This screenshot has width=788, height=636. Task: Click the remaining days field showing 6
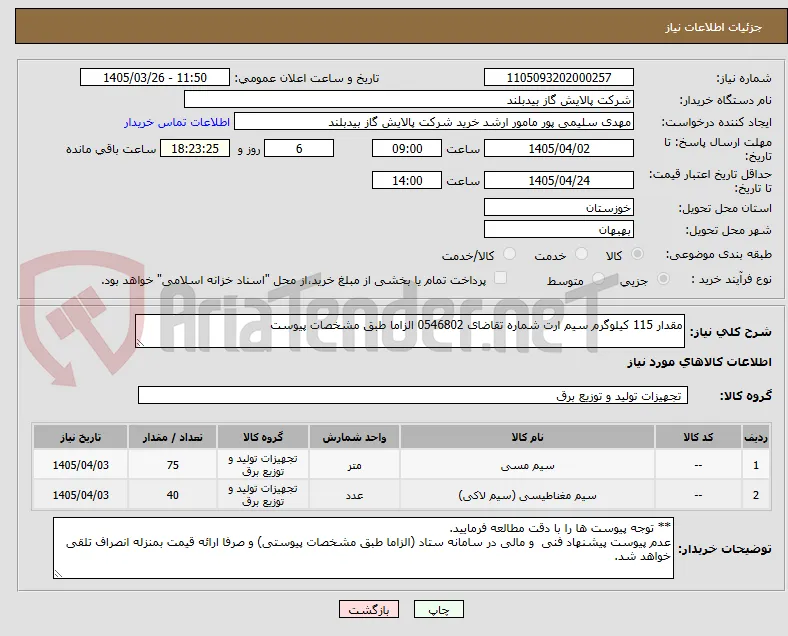(x=299, y=148)
